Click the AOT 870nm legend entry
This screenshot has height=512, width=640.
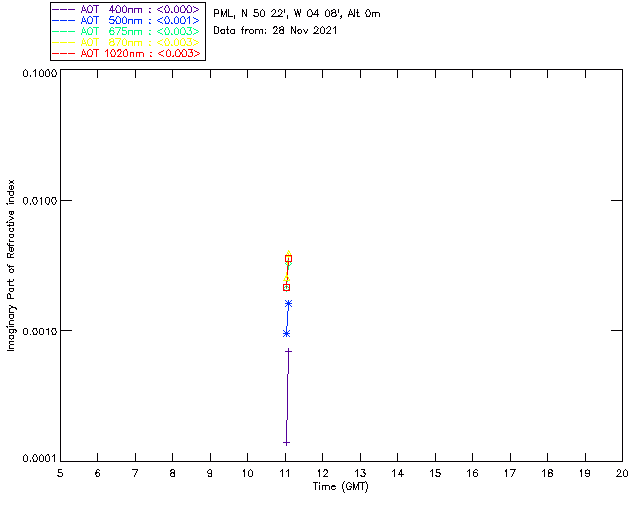[x=126, y=43]
